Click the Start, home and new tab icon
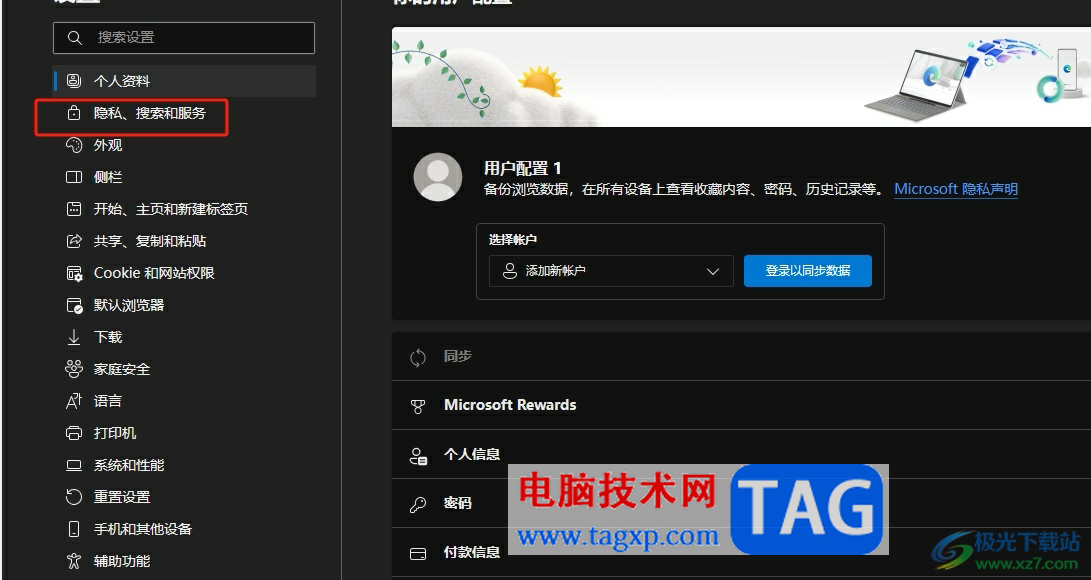The width and height of the screenshot is (1091, 580). (74, 209)
